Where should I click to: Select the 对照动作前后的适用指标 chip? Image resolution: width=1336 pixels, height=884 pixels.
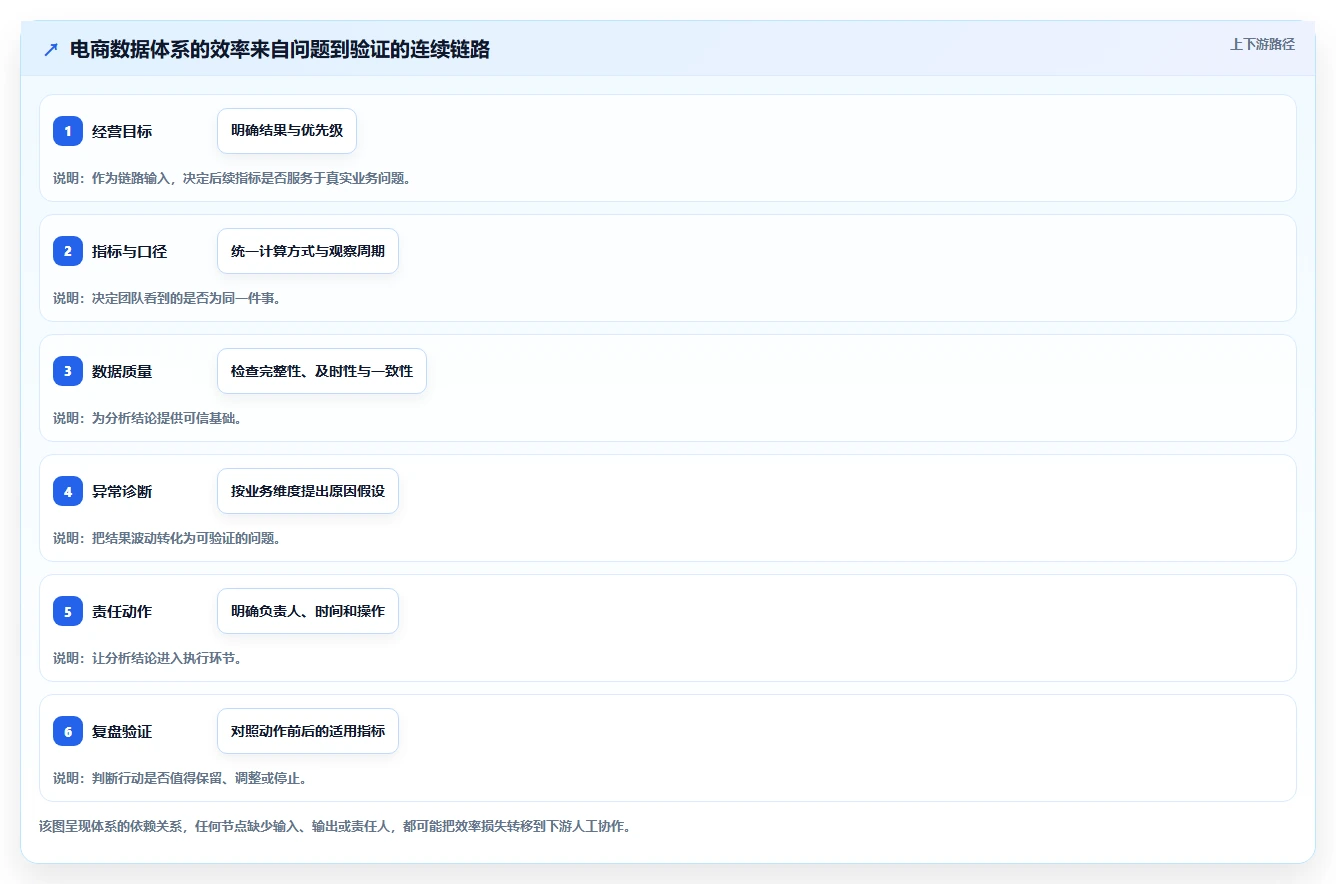tap(308, 731)
